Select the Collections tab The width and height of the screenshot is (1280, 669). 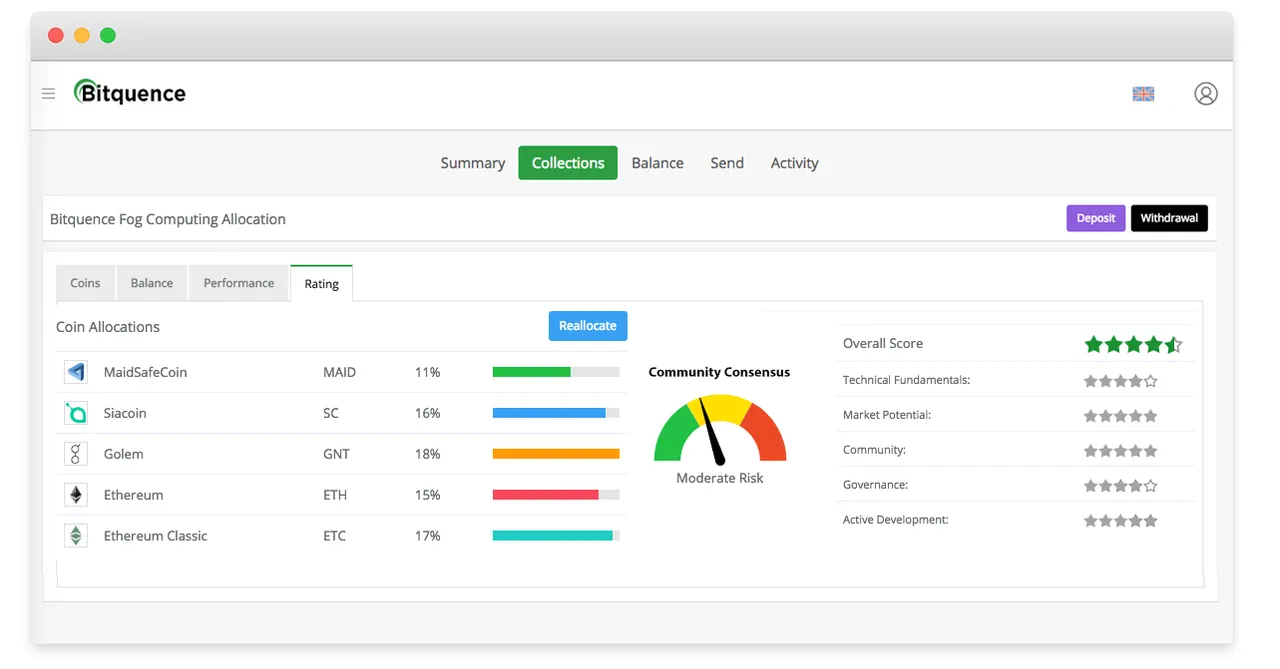(x=568, y=163)
